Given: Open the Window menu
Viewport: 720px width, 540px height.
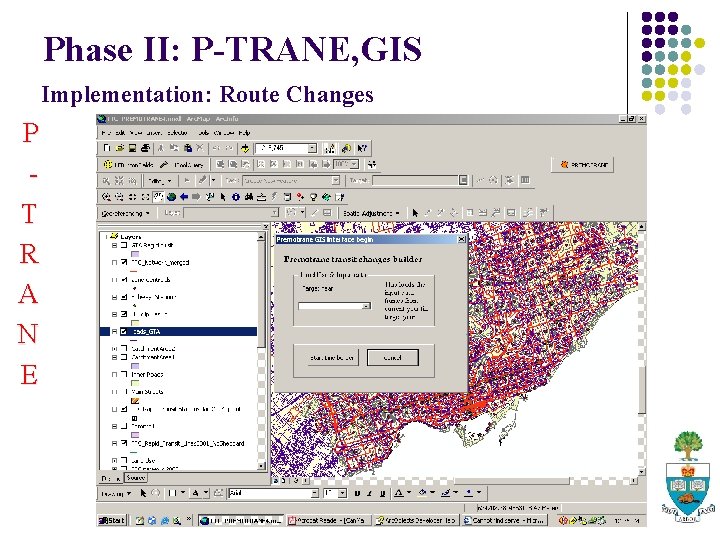Looking at the screenshot, I should point(225,133).
